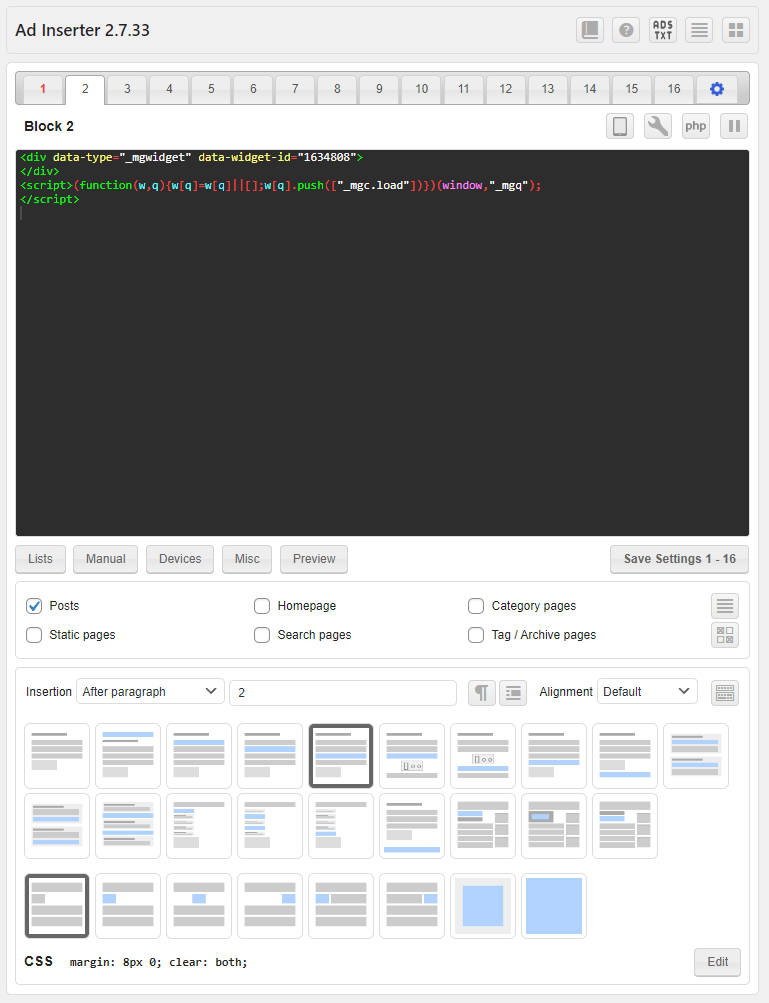
Task: Open the Insertion type dropdown
Action: pyautogui.click(x=150, y=692)
